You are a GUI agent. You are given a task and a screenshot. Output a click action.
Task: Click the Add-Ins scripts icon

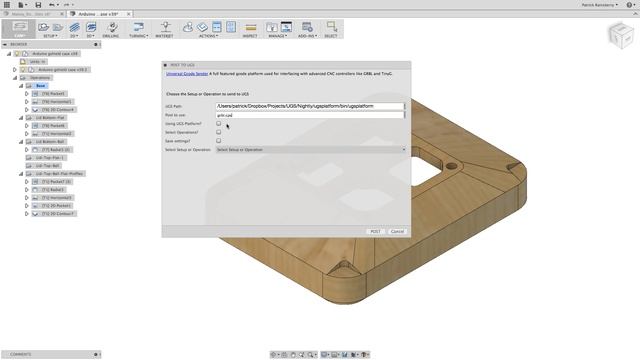point(307,27)
